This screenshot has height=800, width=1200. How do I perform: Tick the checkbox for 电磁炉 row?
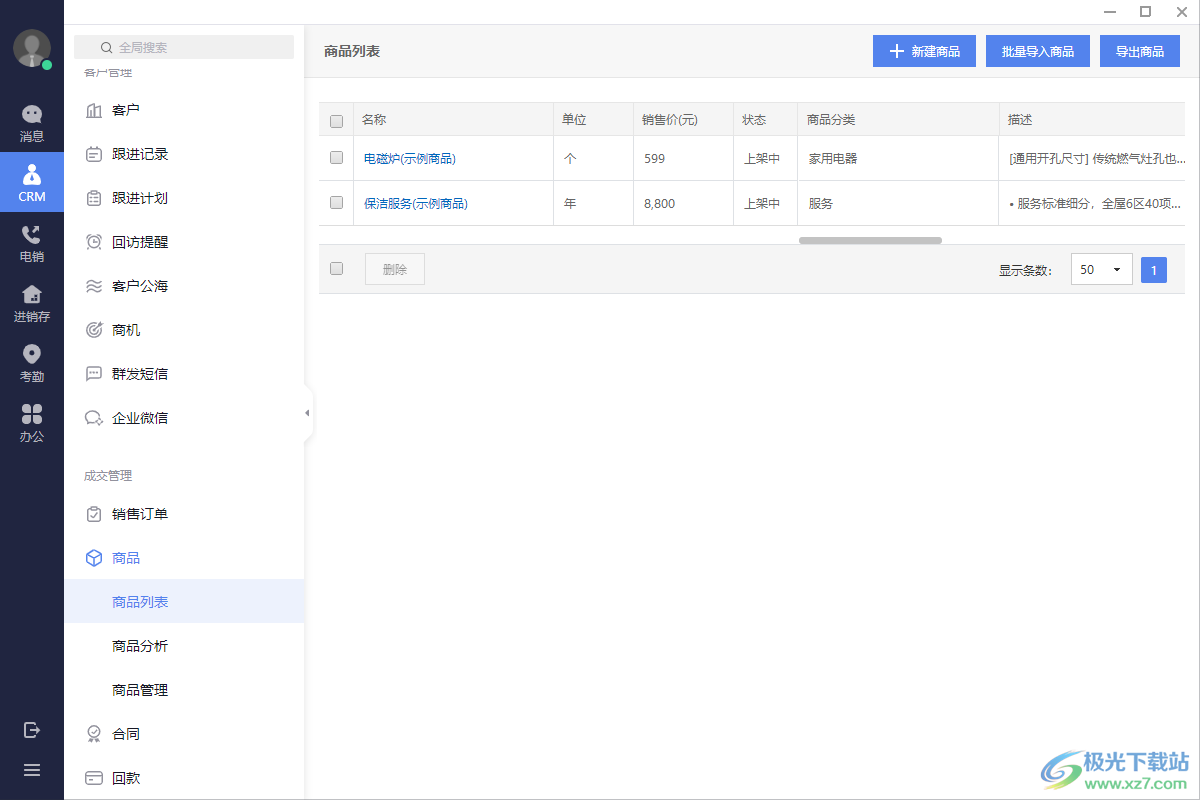(336, 158)
